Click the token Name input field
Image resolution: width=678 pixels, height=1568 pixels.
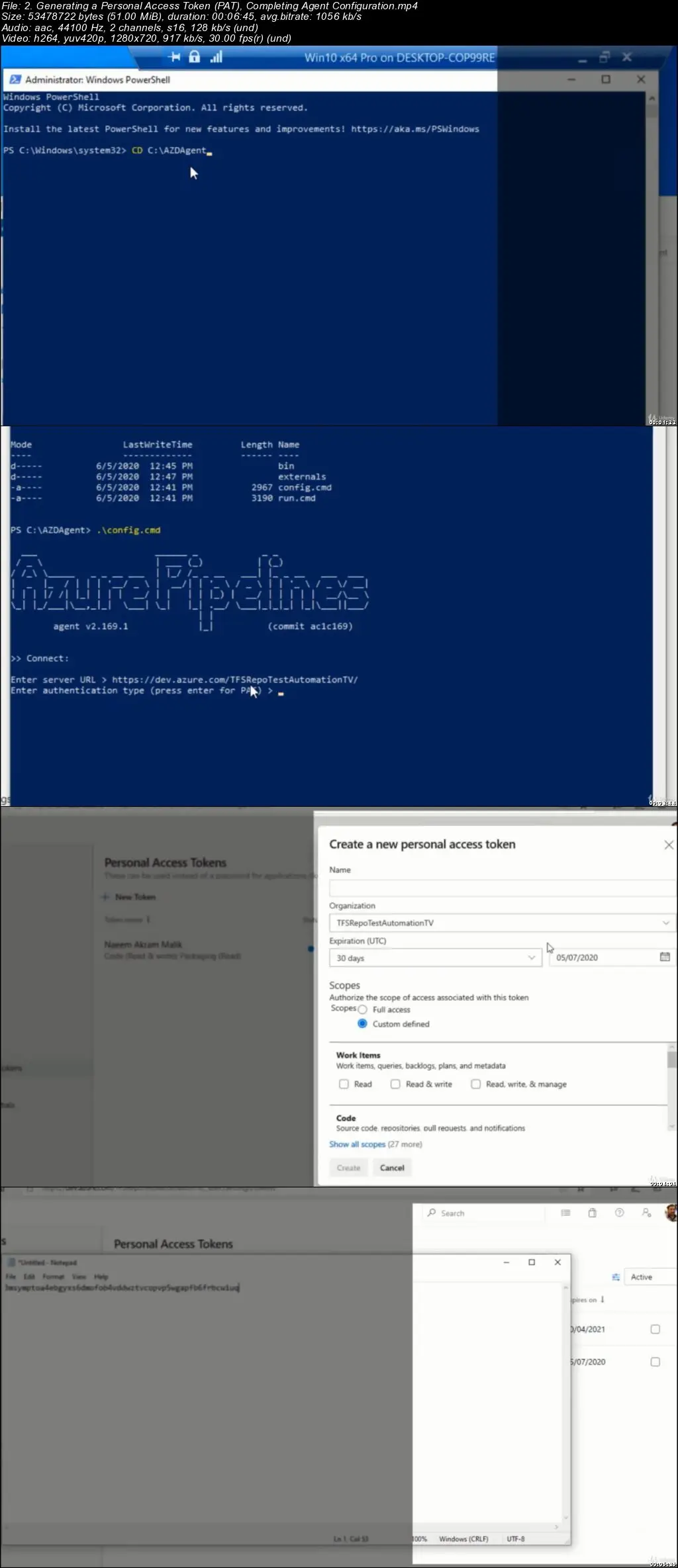[x=502, y=888]
